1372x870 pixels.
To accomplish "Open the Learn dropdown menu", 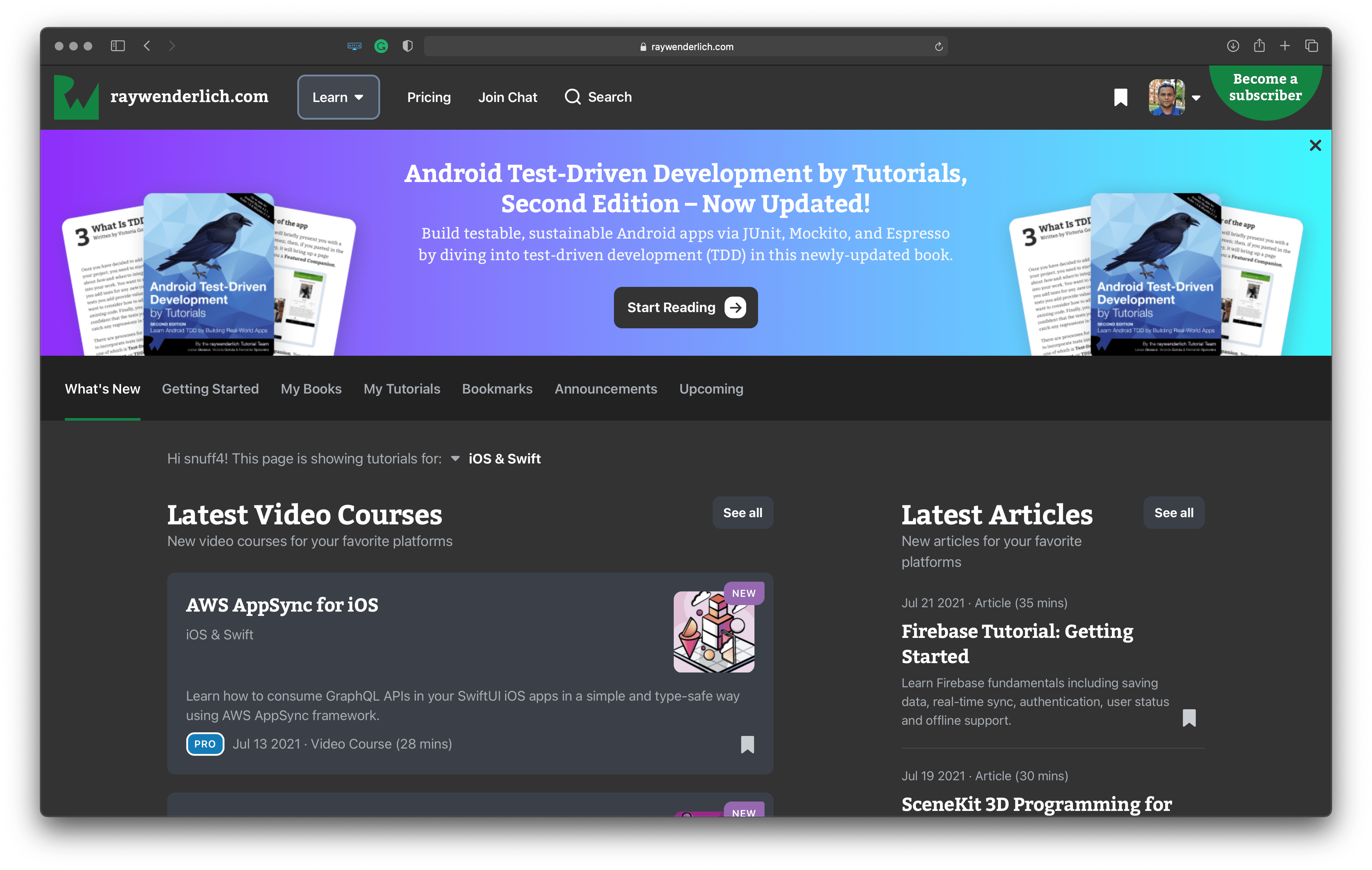I will (338, 97).
